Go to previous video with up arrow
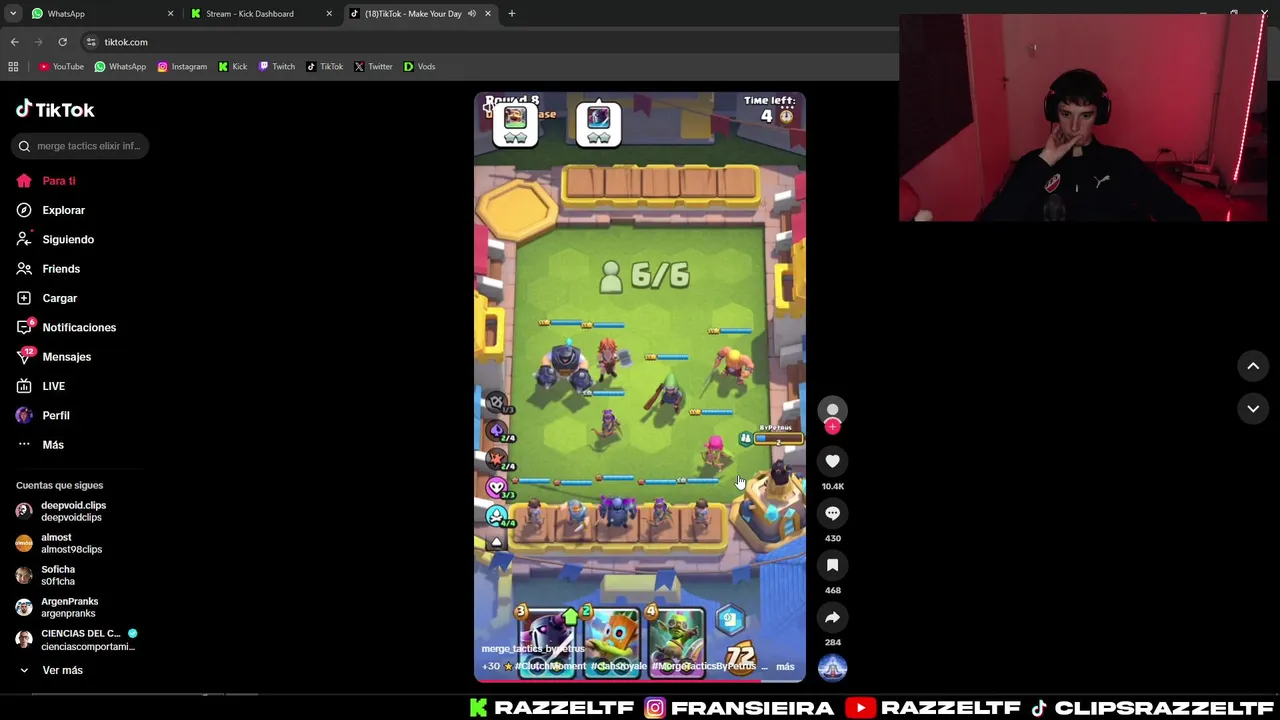Screen dimensions: 1280x720 click(x=1253, y=366)
